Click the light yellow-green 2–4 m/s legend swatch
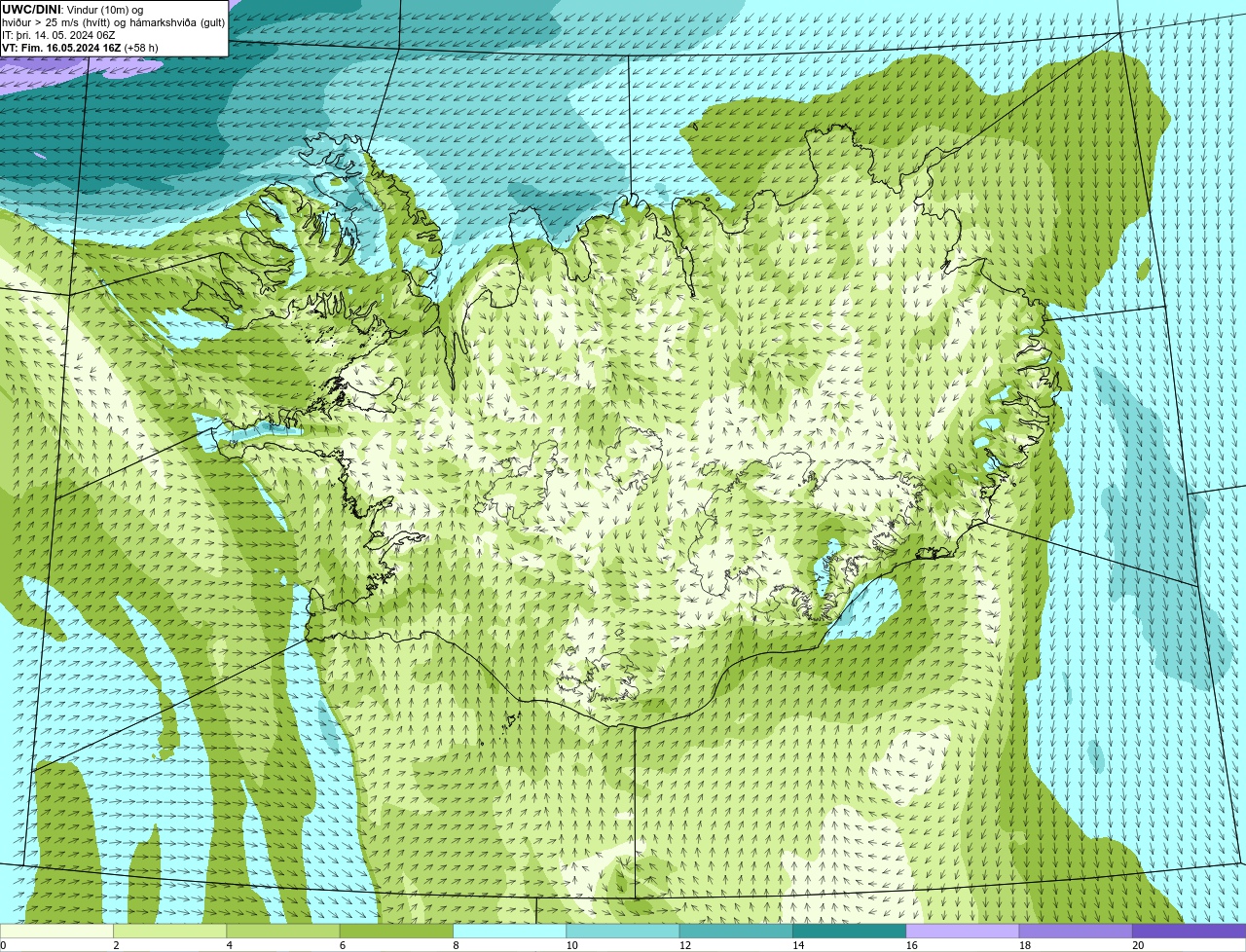 pyautogui.click(x=169, y=931)
